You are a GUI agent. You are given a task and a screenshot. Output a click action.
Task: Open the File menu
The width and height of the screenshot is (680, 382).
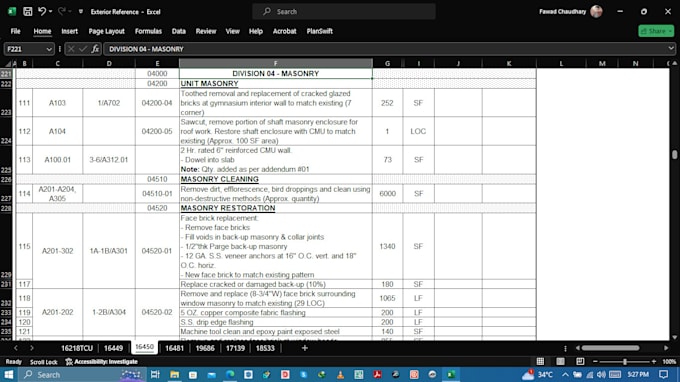(x=16, y=31)
